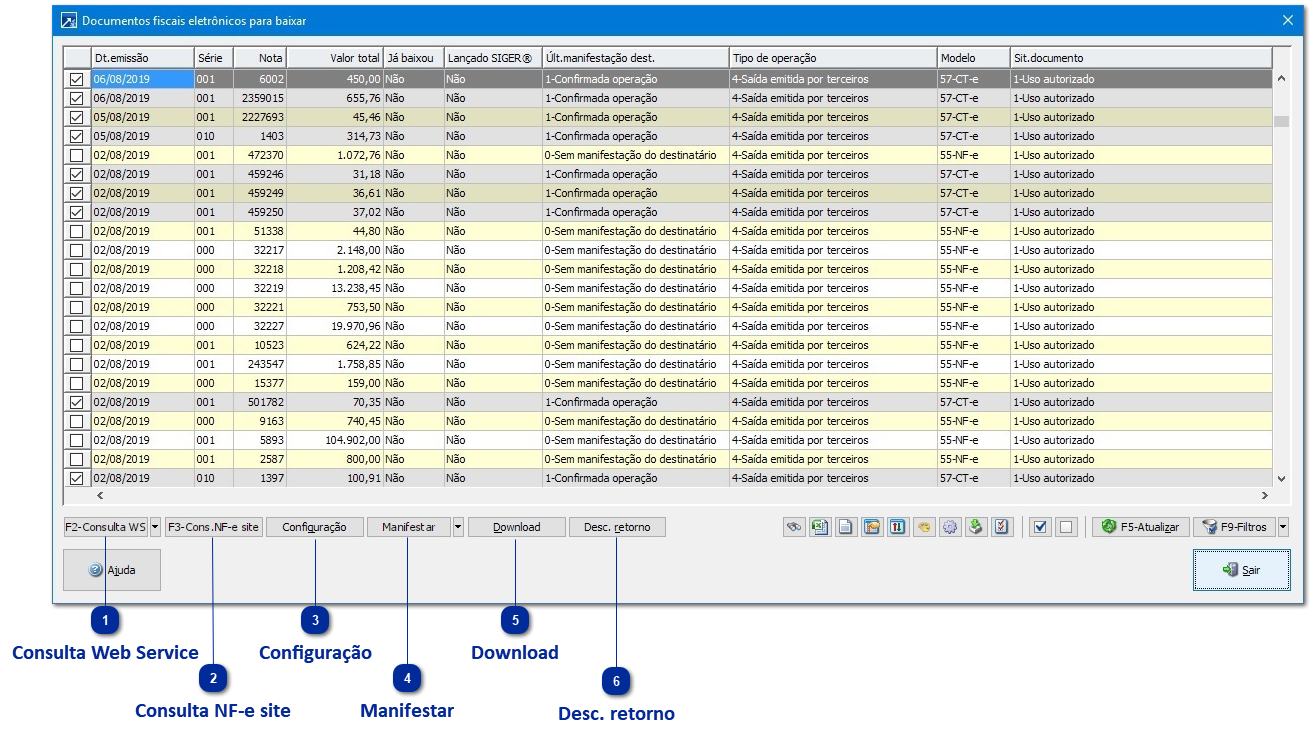Check the box for nota 472370
The width and height of the screenshot is (1313, 742).
pos(76,155)
